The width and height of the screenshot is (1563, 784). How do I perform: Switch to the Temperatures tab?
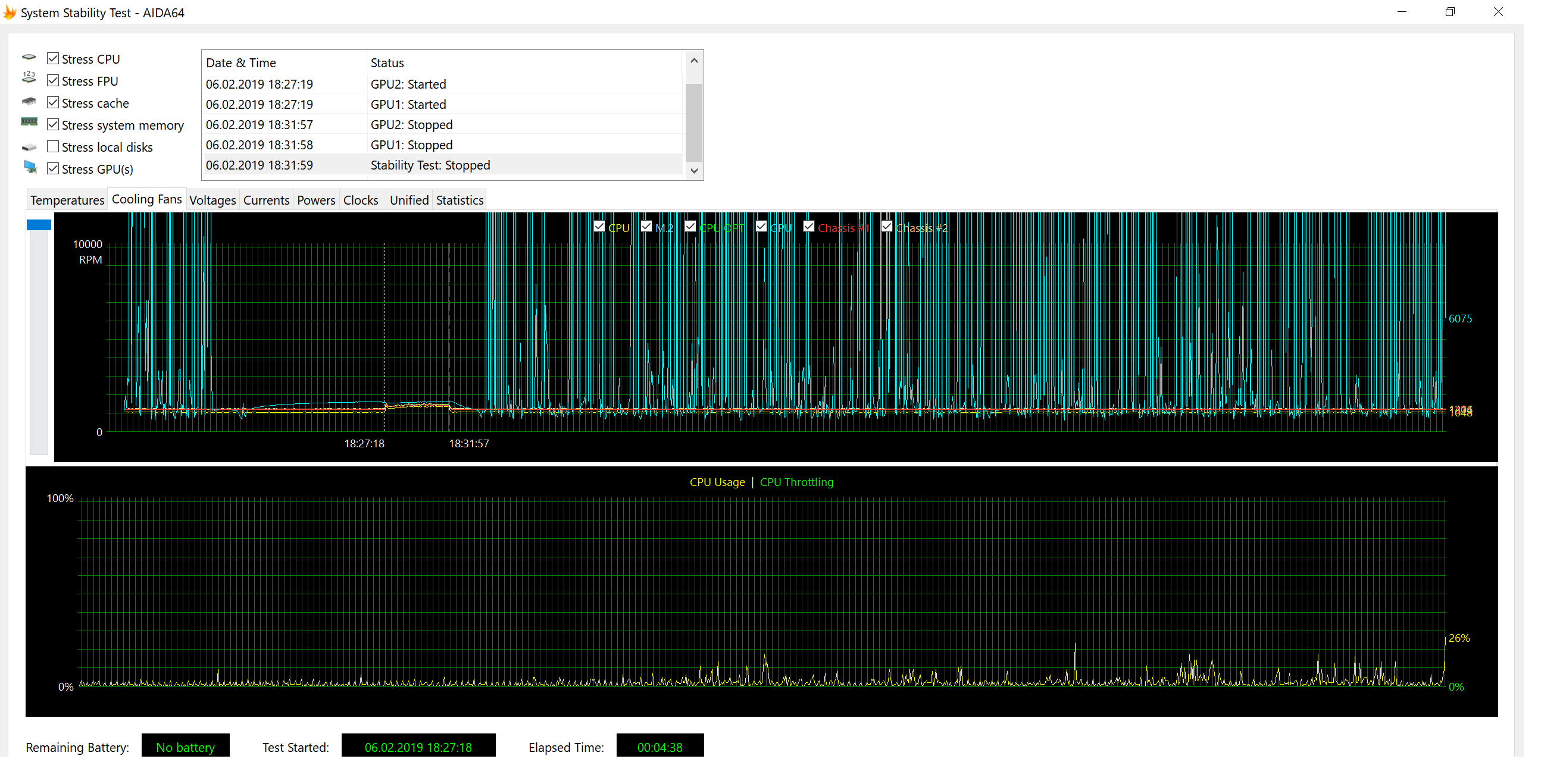click(67, 200)
